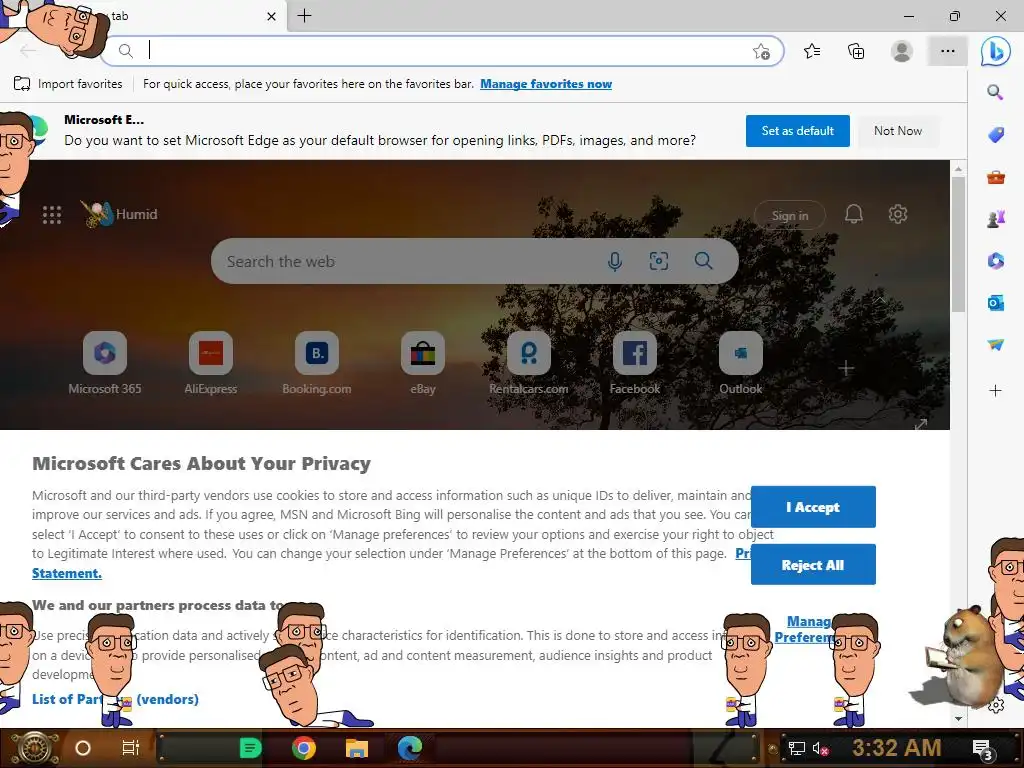Open the sidebar Outlook icon
The width and height of the screenshot is (1024, 768).
pos(995,303)
